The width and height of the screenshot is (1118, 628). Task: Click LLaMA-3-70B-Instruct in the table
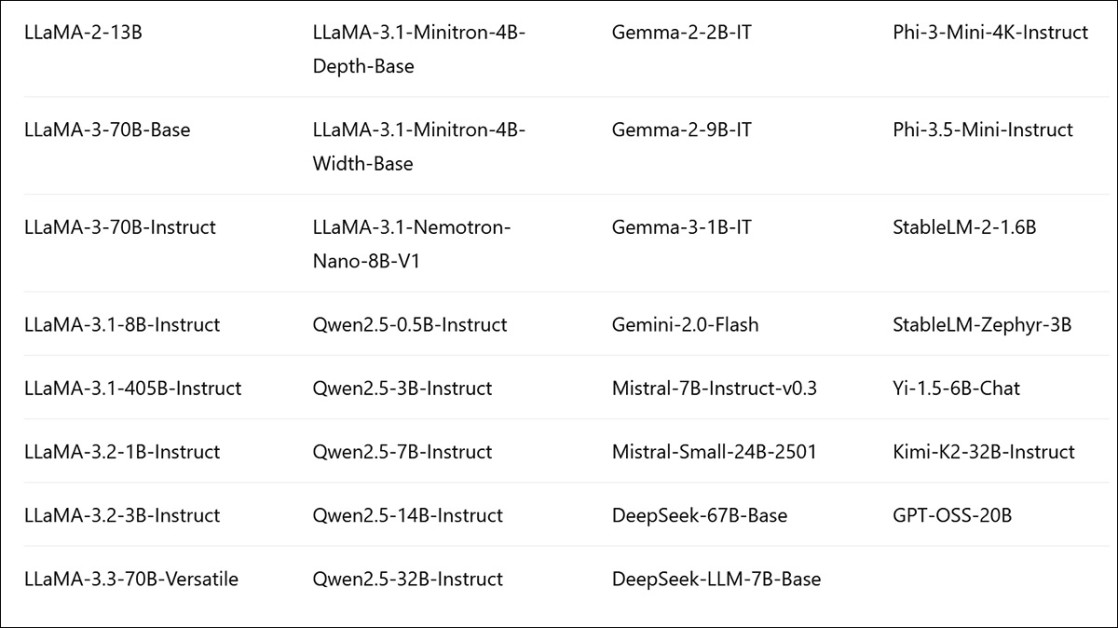(x=120, y=228)
